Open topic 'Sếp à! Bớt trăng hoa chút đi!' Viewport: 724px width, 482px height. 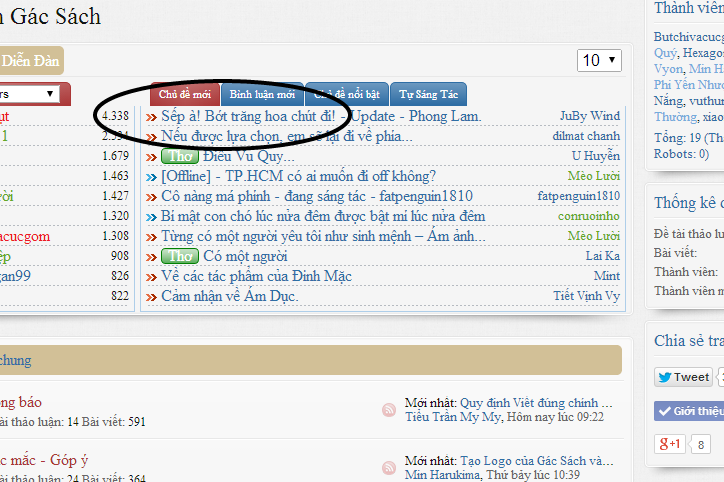321,116
